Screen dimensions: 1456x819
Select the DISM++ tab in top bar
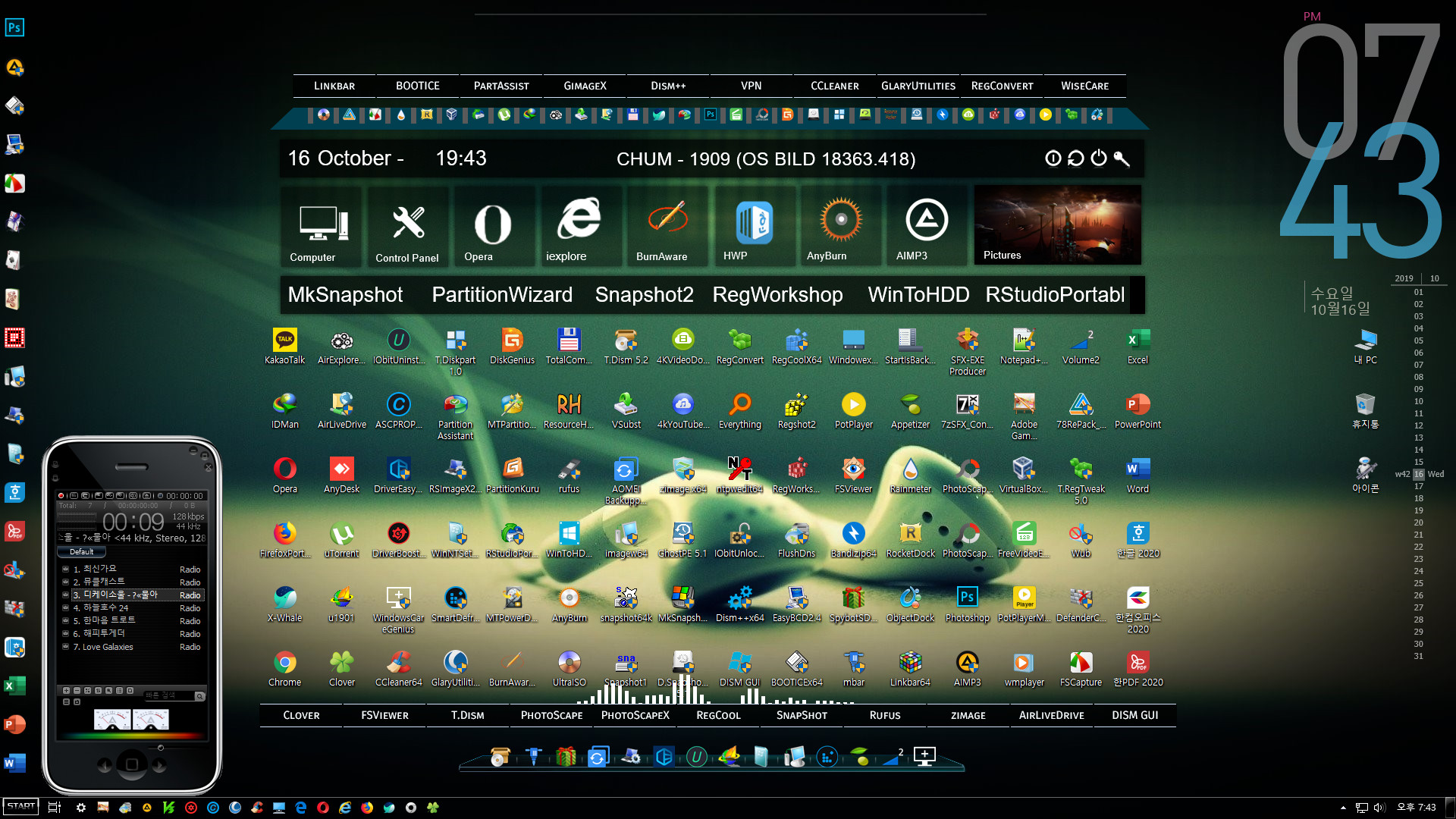coord(668,86)
